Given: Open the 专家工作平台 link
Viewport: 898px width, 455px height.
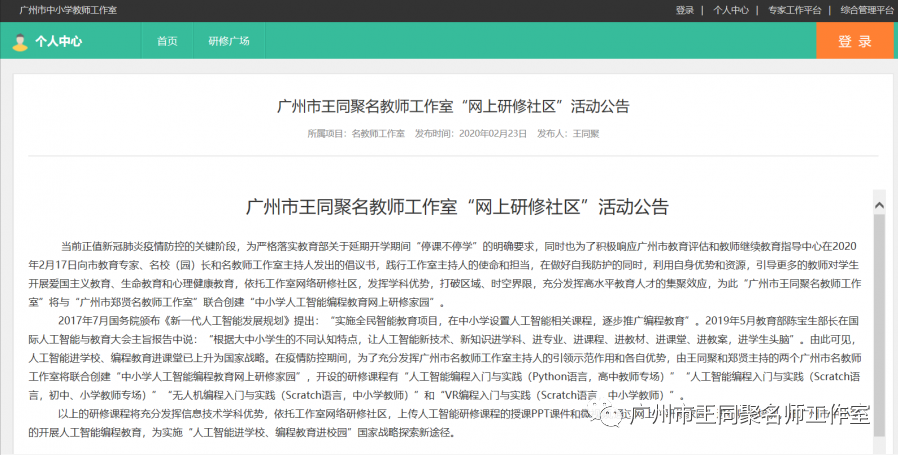Looking at the screenshot, I should tap(794, 10).
